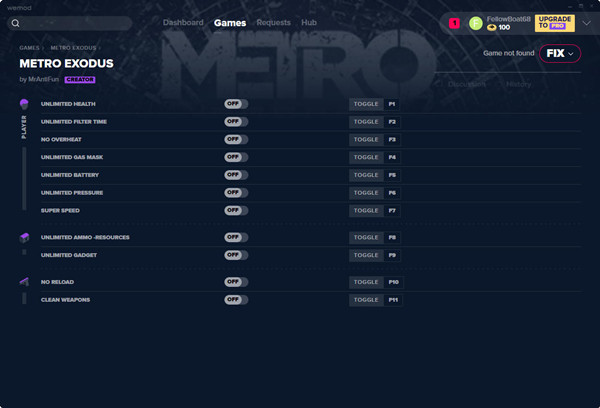The height and width of the screenshot is (408, 600).
Task: Open the account menu chevron
Action: pyautogui.click(x=586, y=23)
